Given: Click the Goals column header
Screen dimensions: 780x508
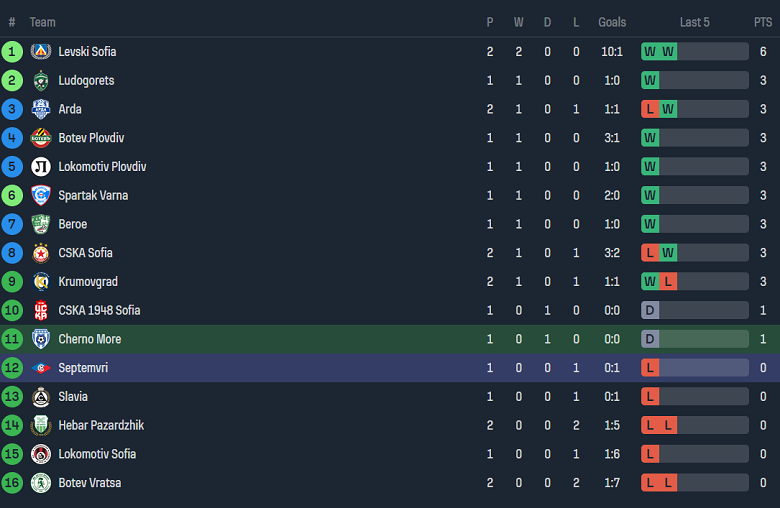Looking at the screenshot, I should tap(612, 22).
